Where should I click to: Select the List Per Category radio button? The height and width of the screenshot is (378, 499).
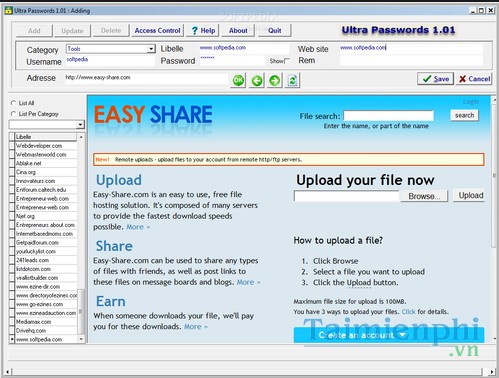pyautogui.click(x=13, y=114)
